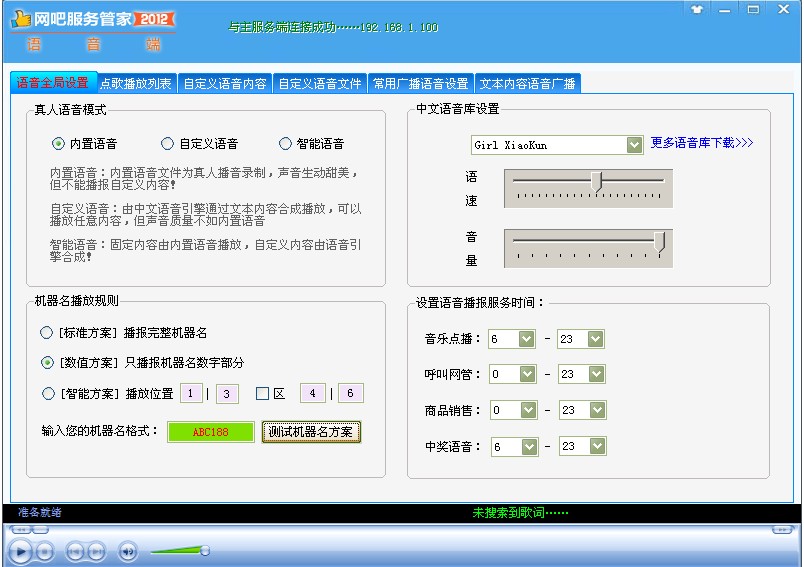Screen dimensions: 804x567
Task: Select the 自定义语音 radio option
Action: [167, 144]
